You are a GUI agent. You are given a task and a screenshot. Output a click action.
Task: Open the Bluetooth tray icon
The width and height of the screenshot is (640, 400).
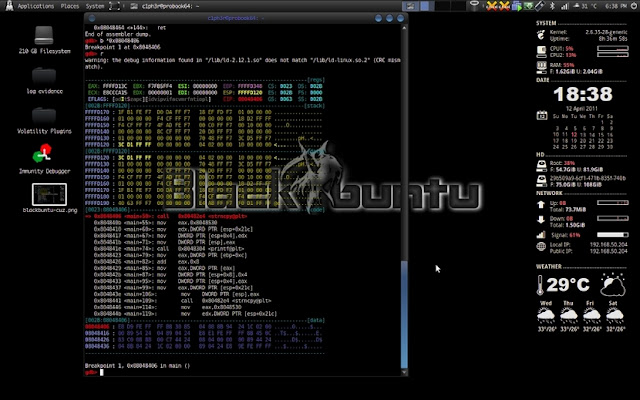(x=553, y=6)
